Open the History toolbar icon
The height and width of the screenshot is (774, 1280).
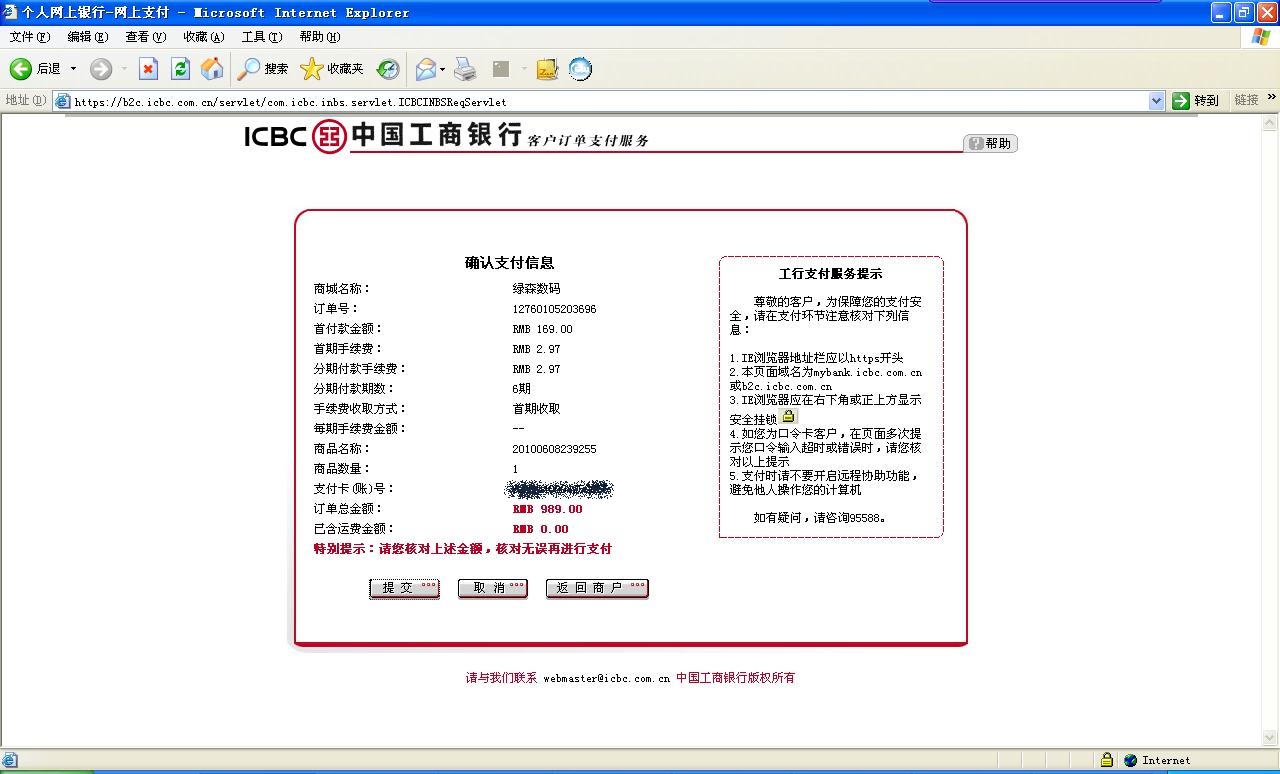pos(388,69)
